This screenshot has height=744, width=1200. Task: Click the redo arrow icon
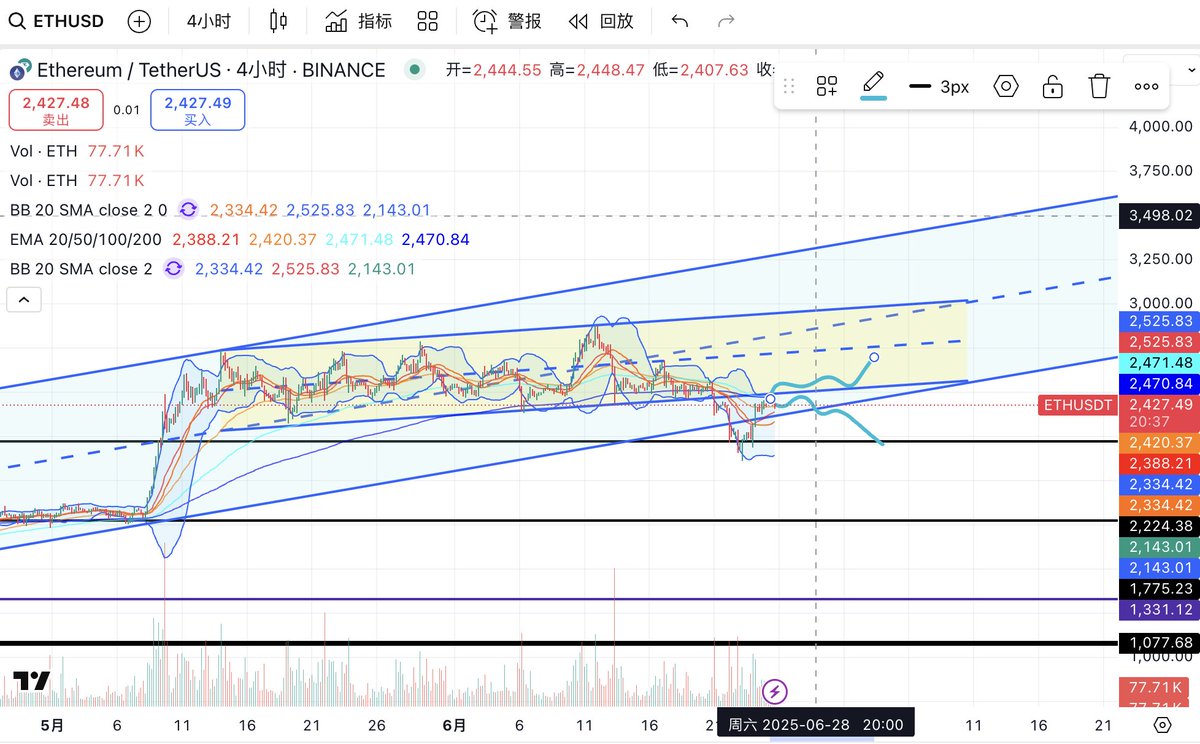pos(727,21)
